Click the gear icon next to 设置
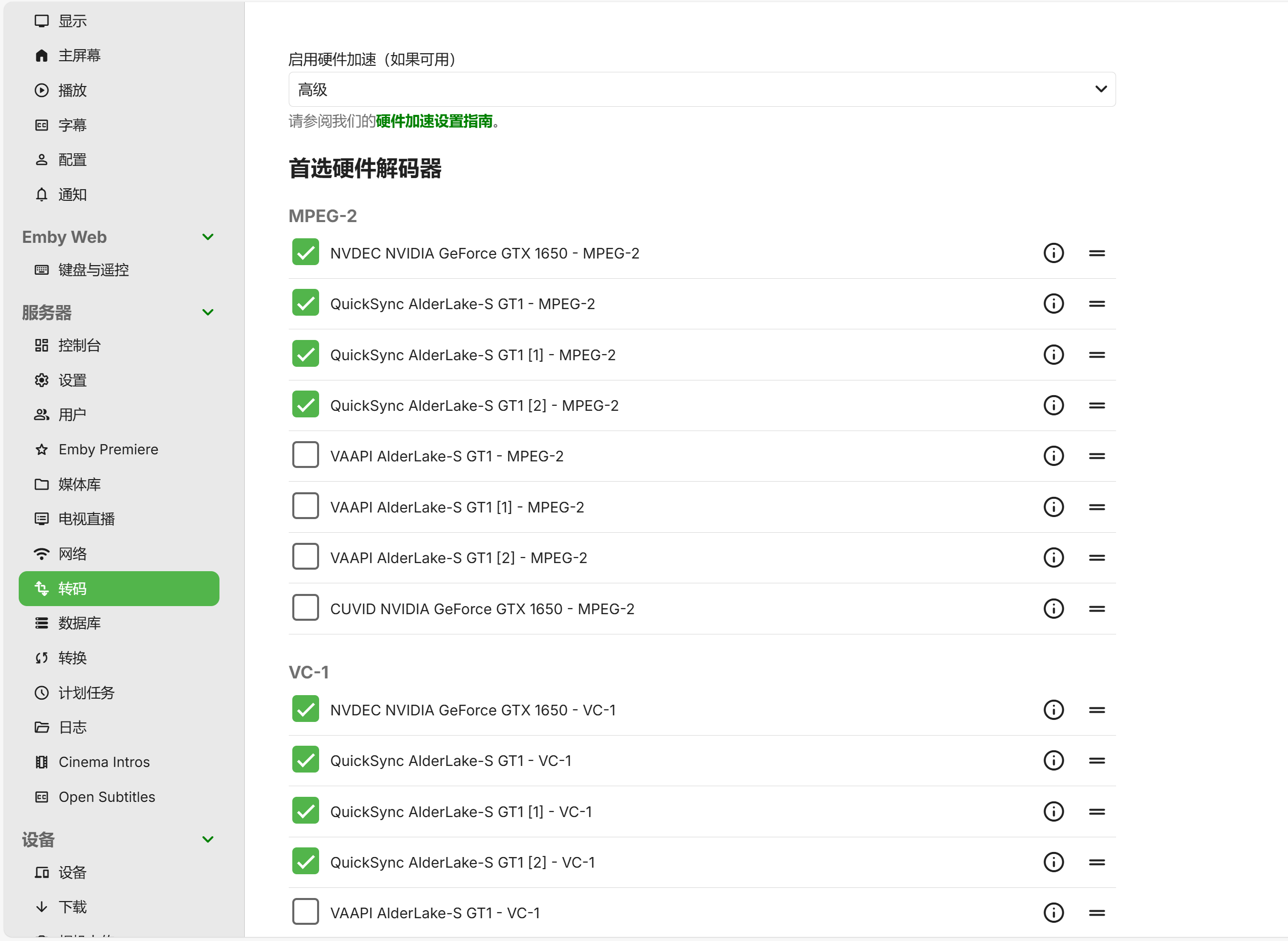1288x941 pixels. [x=41, y=380]
